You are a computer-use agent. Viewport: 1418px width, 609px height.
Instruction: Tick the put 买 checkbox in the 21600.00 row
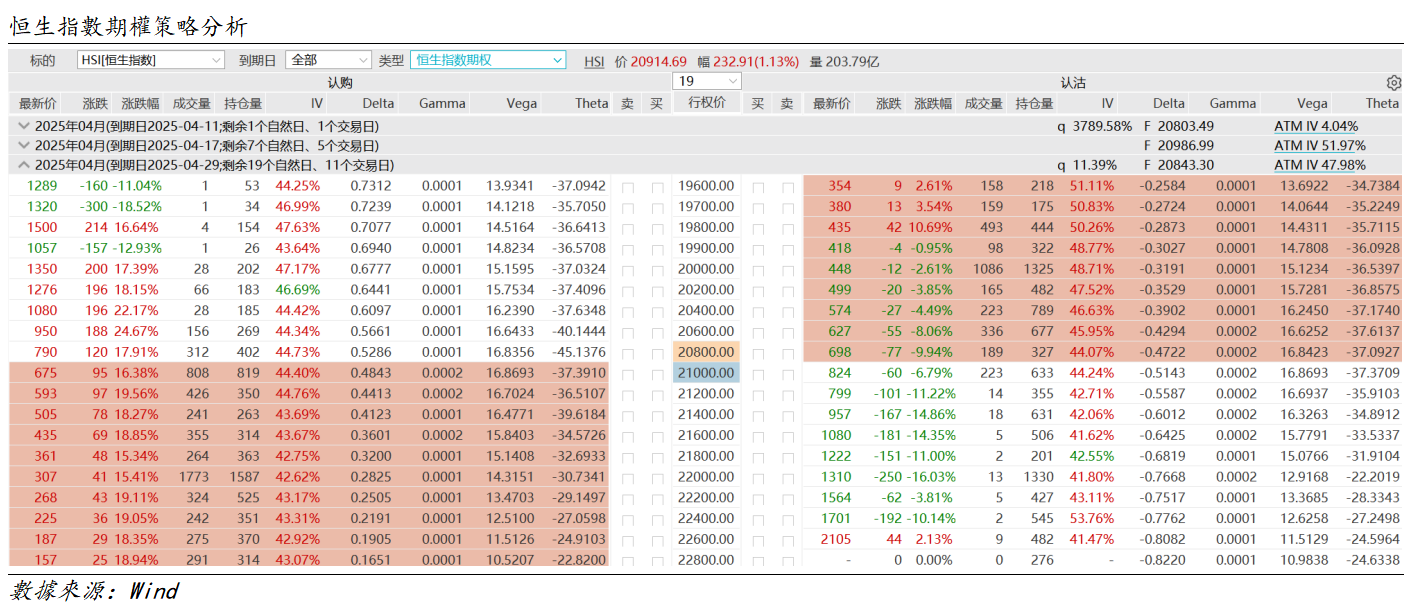(758, 435)
